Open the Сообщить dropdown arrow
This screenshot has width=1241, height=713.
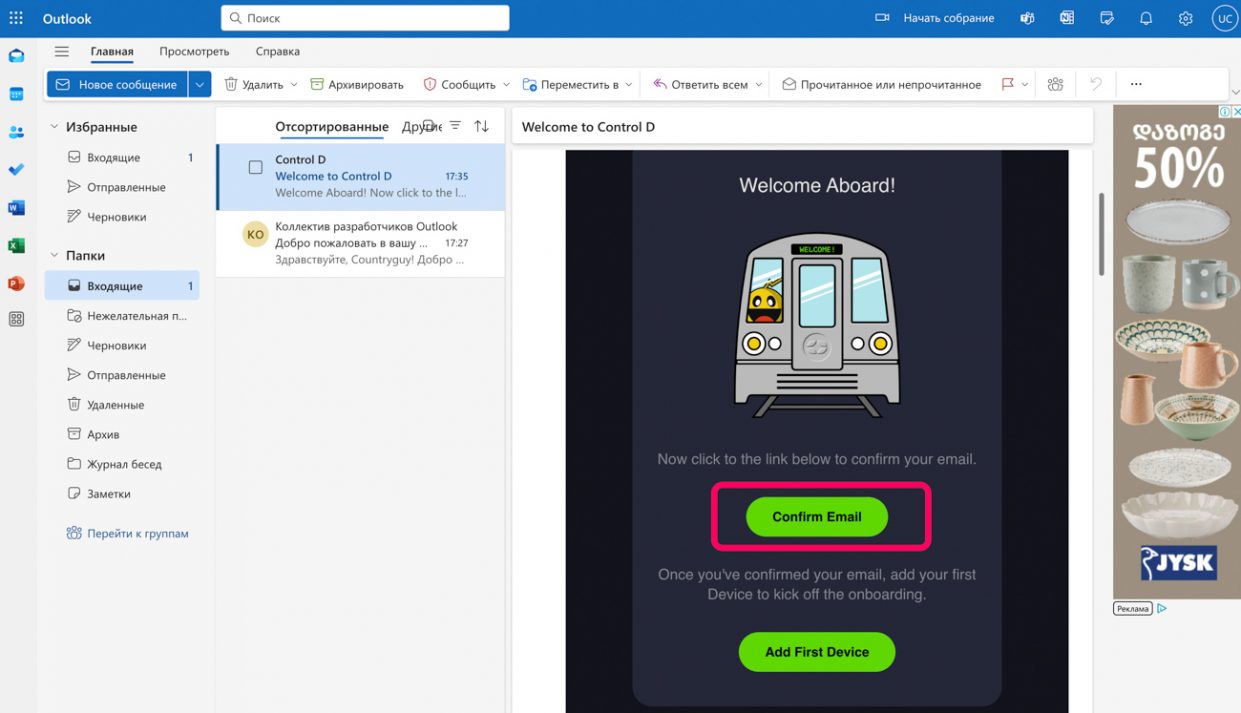[506, 85]
